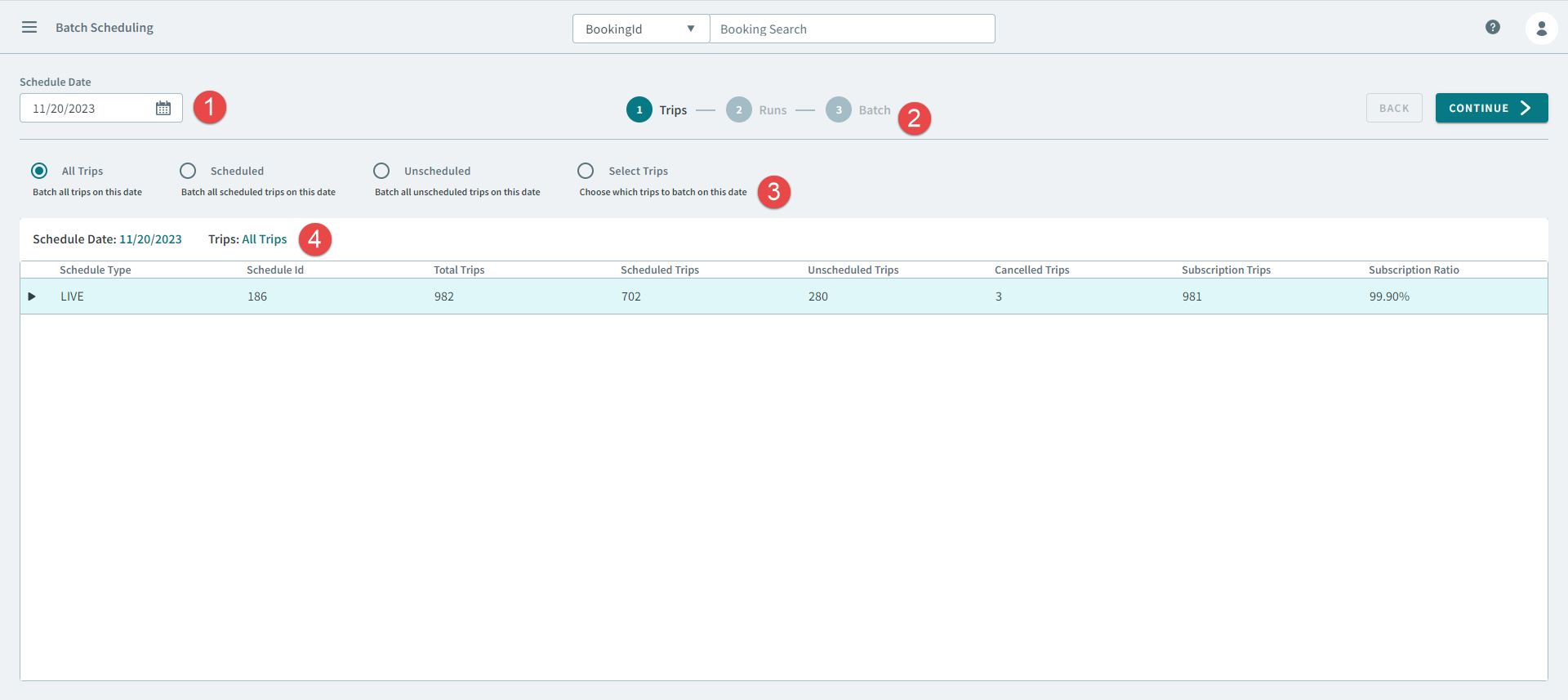This screenshot has height=700, width=1568.
Task: Click the Subscription Trips column header
Action: [x=1227, y=270]
